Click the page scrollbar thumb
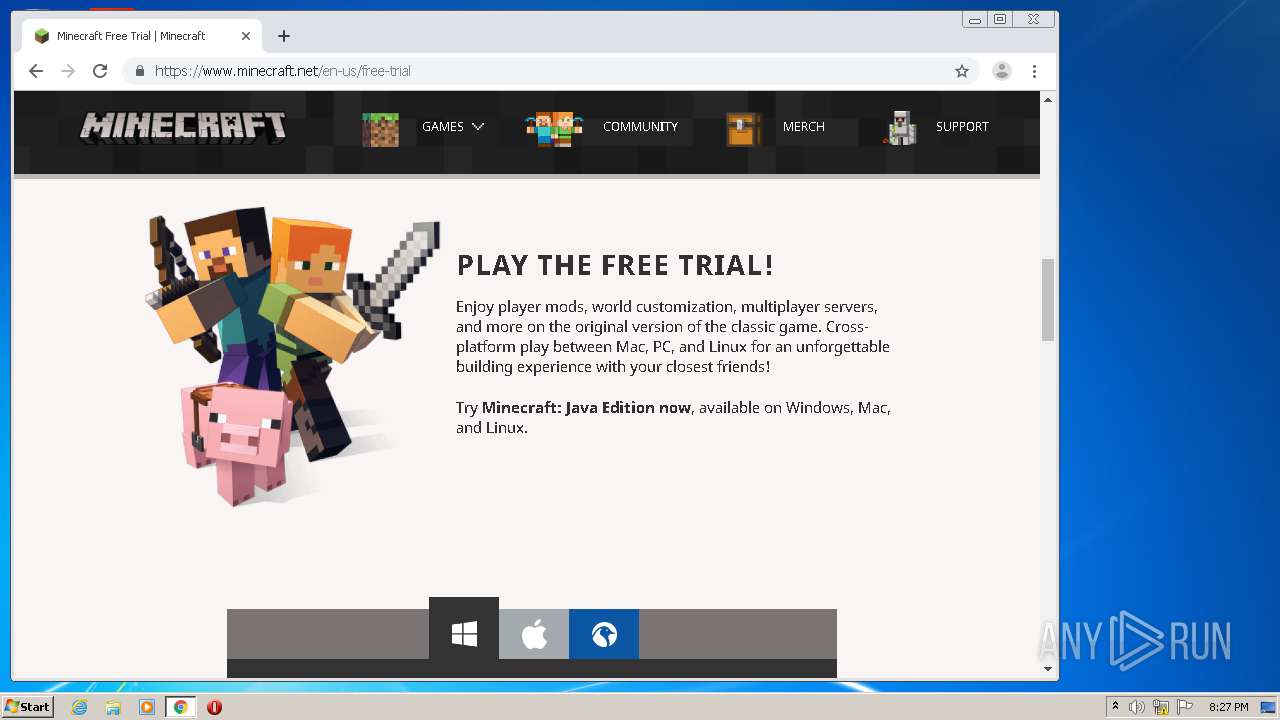1280x720 pixels. click(1048, 299)
